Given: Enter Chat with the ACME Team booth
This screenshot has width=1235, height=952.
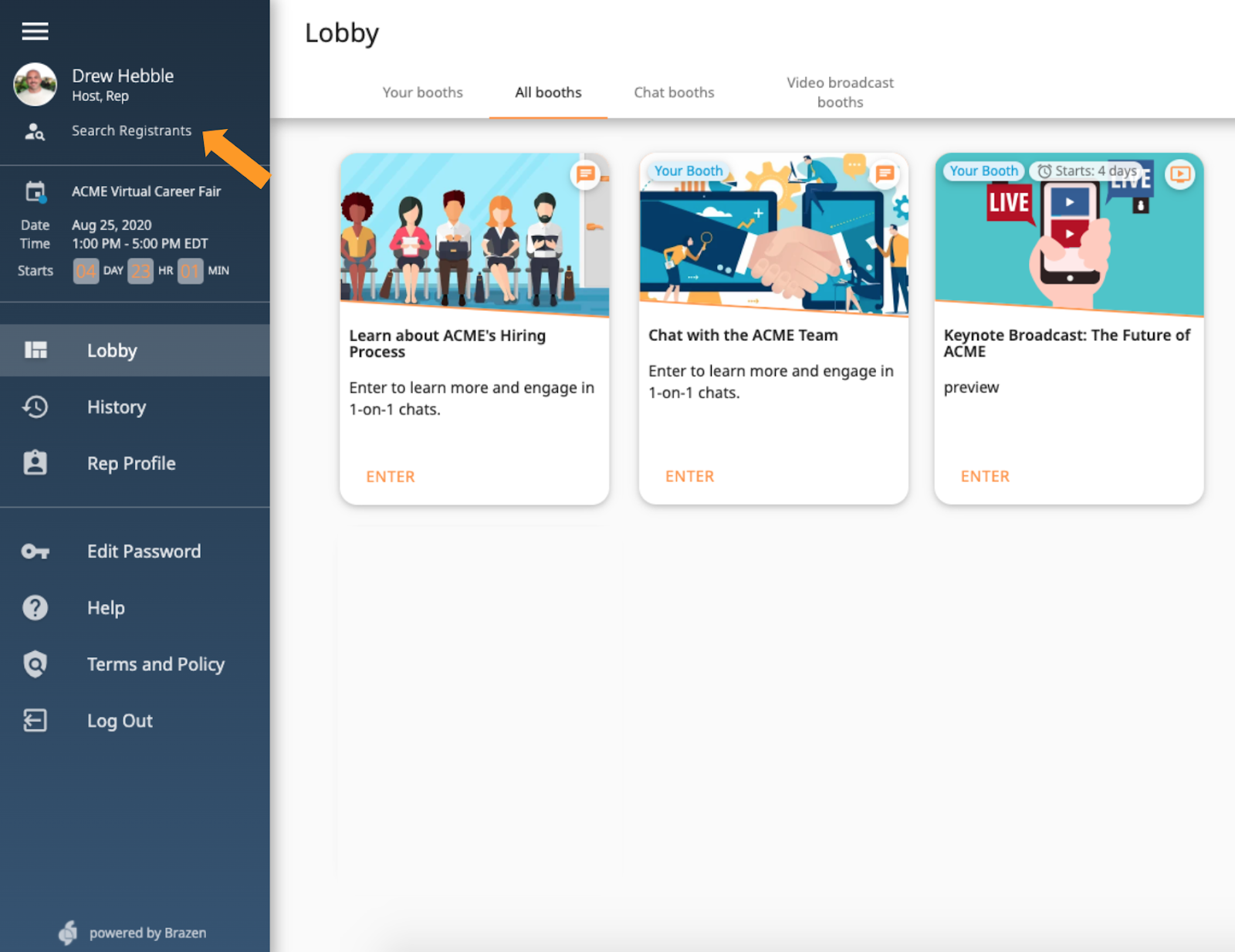Looking at the screenshot, I should pyautogui.click(x=690, y=477).
